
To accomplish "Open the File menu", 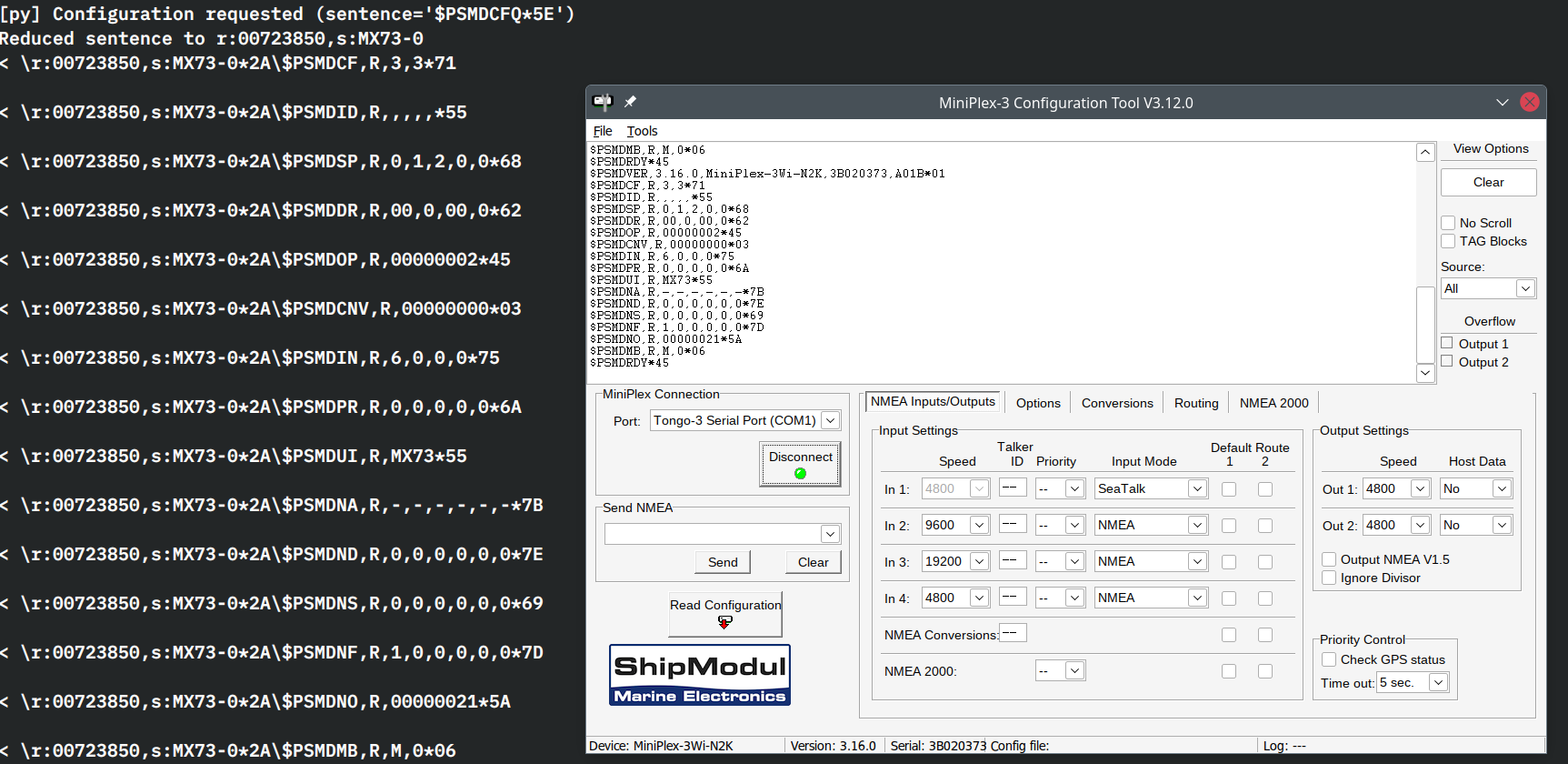I will [603, 131].
